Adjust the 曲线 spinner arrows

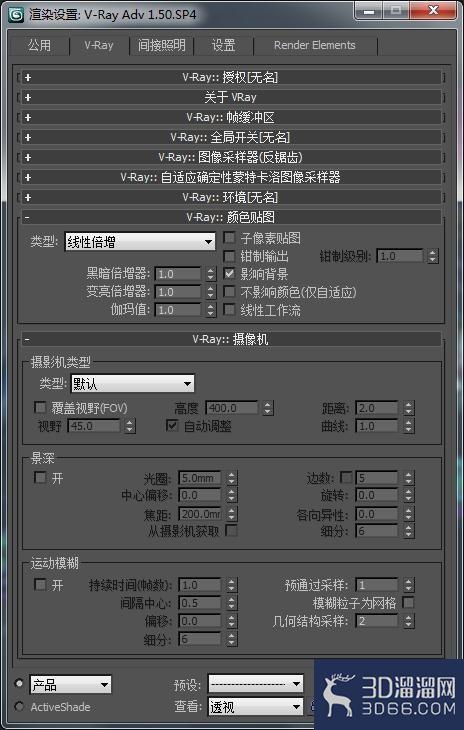[x=409, y=426]
